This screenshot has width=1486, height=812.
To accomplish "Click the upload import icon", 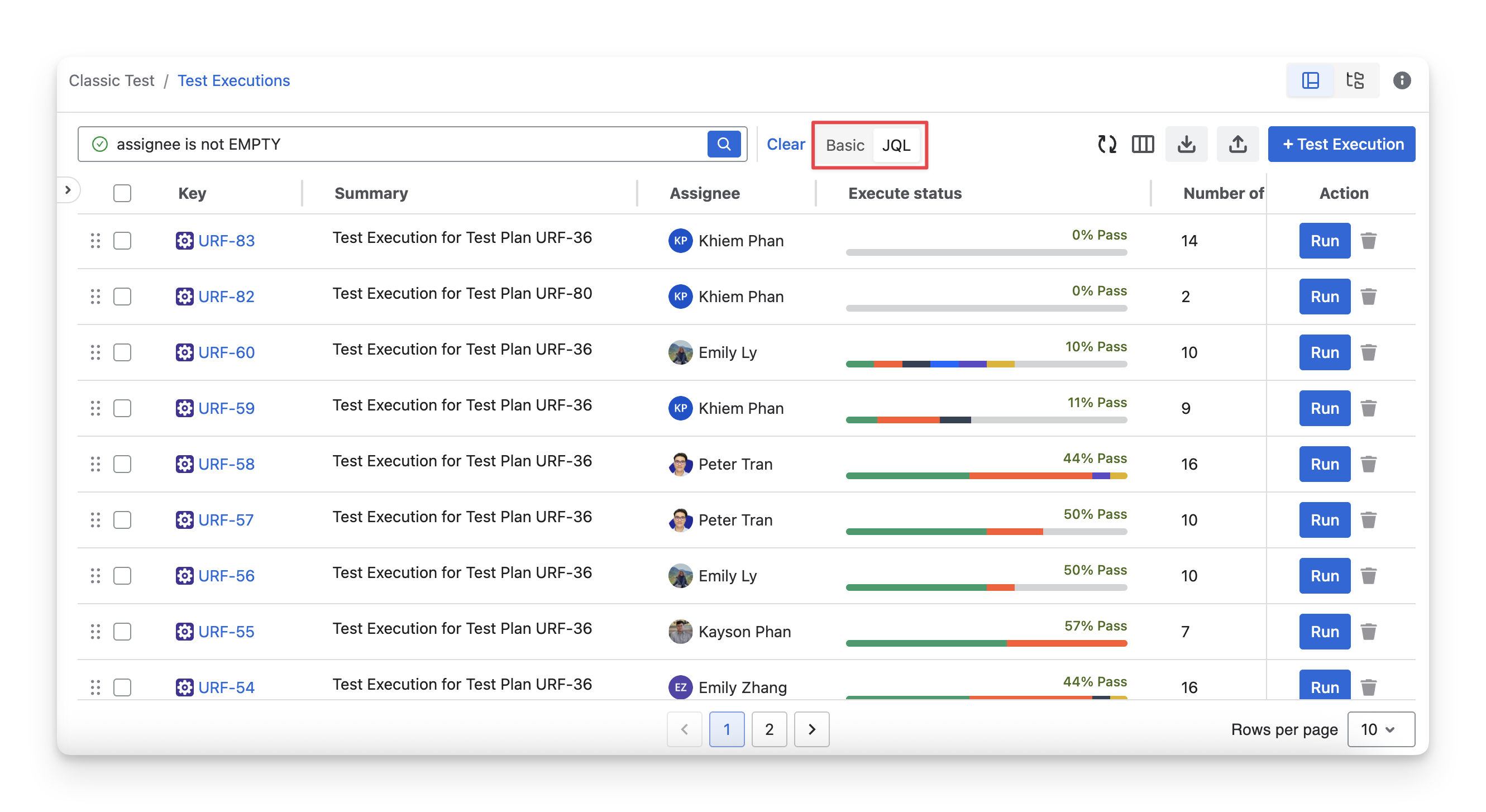I will click(1237, 144).
